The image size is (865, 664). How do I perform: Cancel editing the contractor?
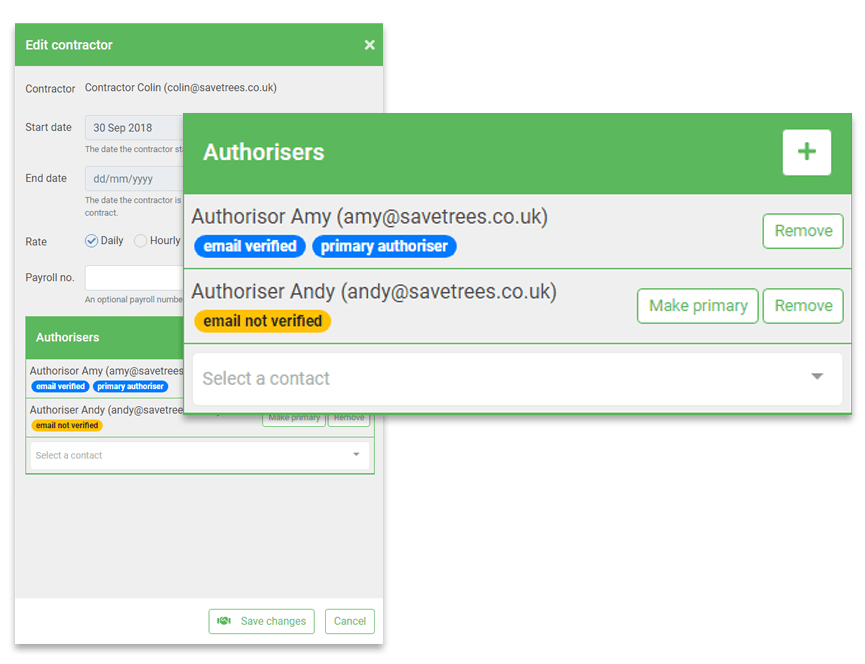tap(350, 621)
